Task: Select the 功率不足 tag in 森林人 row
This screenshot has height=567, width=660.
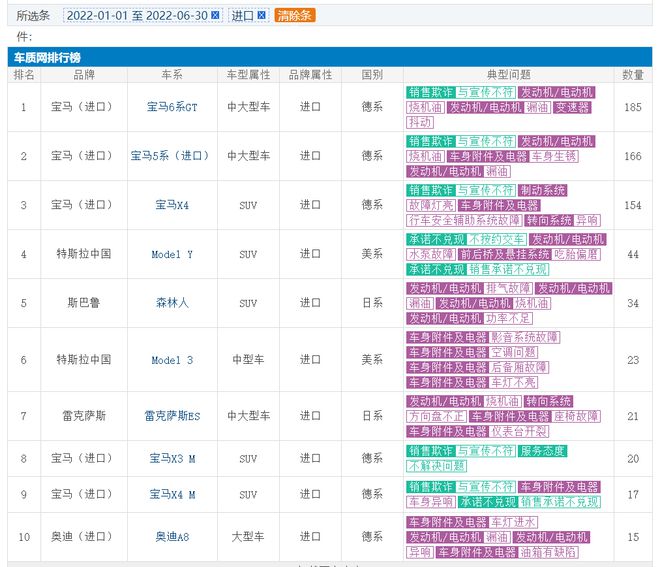Action: pyautogui.click(x=508, y=318)
